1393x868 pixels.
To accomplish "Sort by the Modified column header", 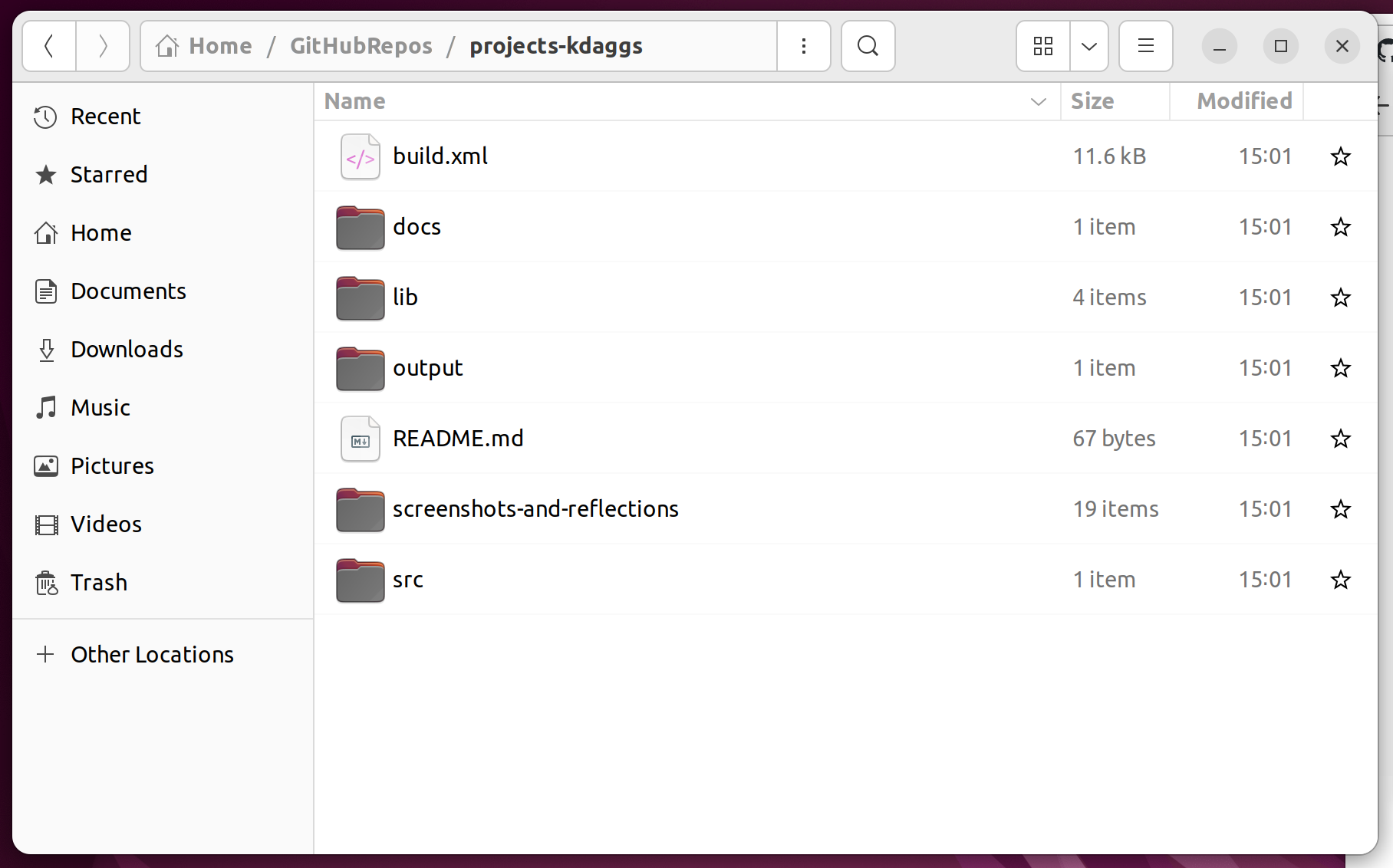I will point(1237,101).
